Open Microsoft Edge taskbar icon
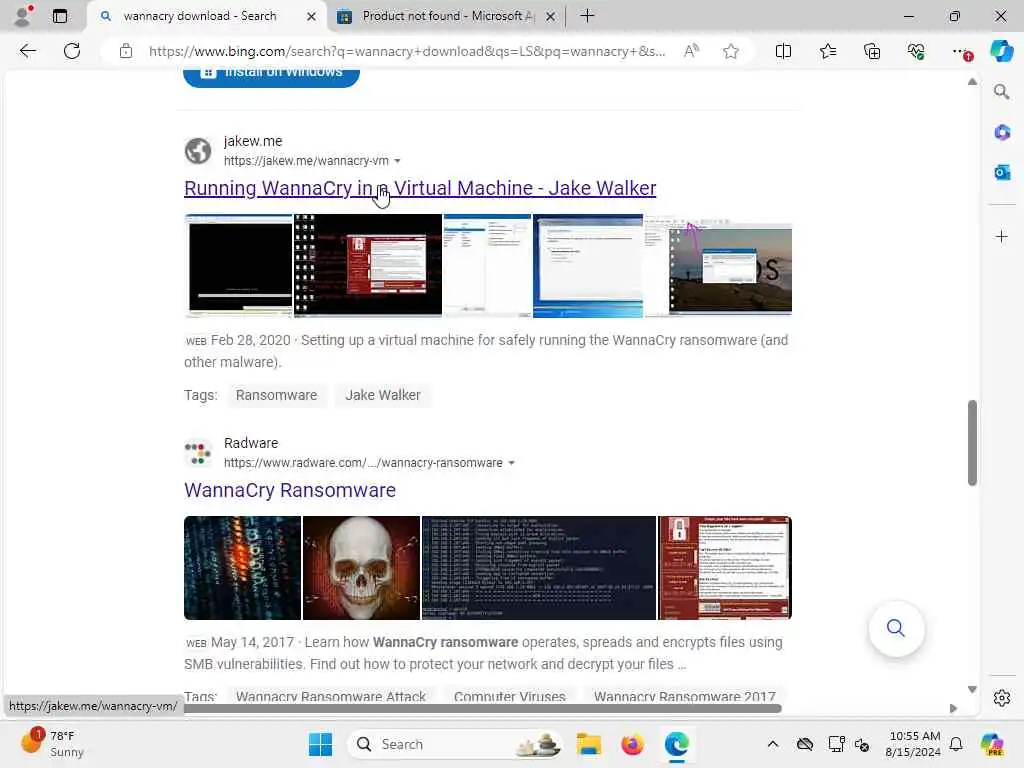The width and height of the screenshot is (1024, 768). (x=677, y=744)
